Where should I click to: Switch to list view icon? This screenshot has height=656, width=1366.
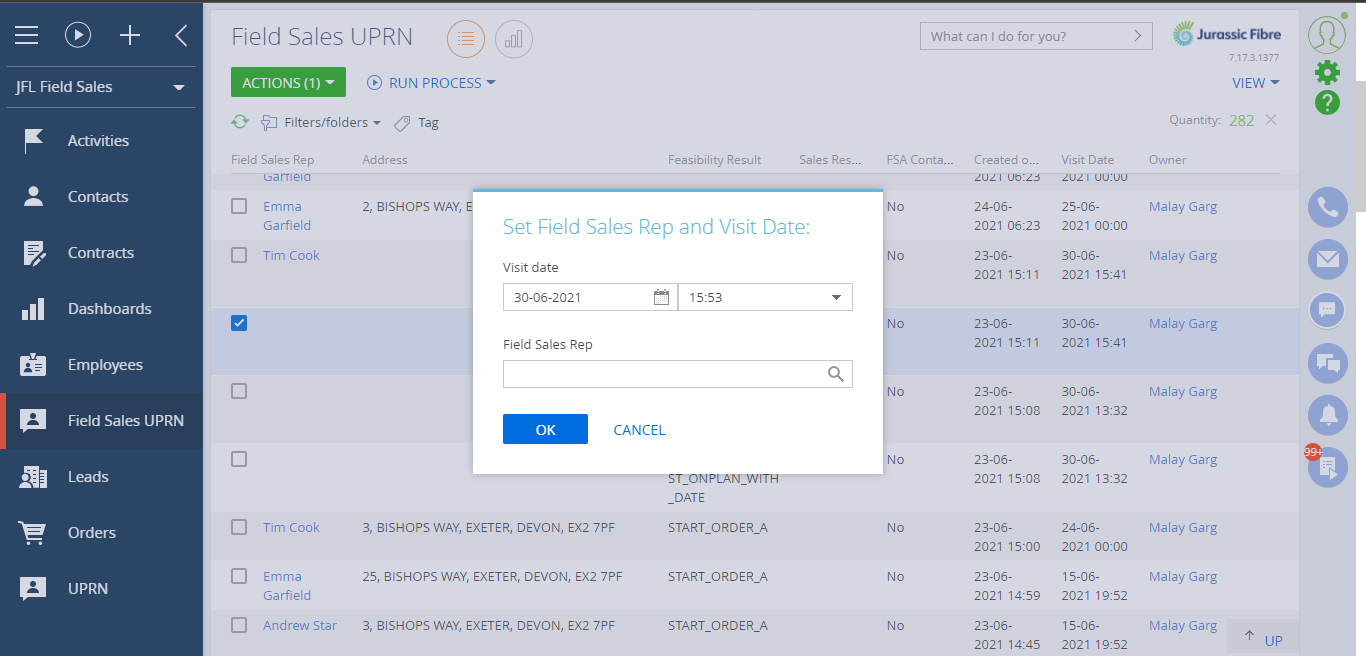point(465,39)
